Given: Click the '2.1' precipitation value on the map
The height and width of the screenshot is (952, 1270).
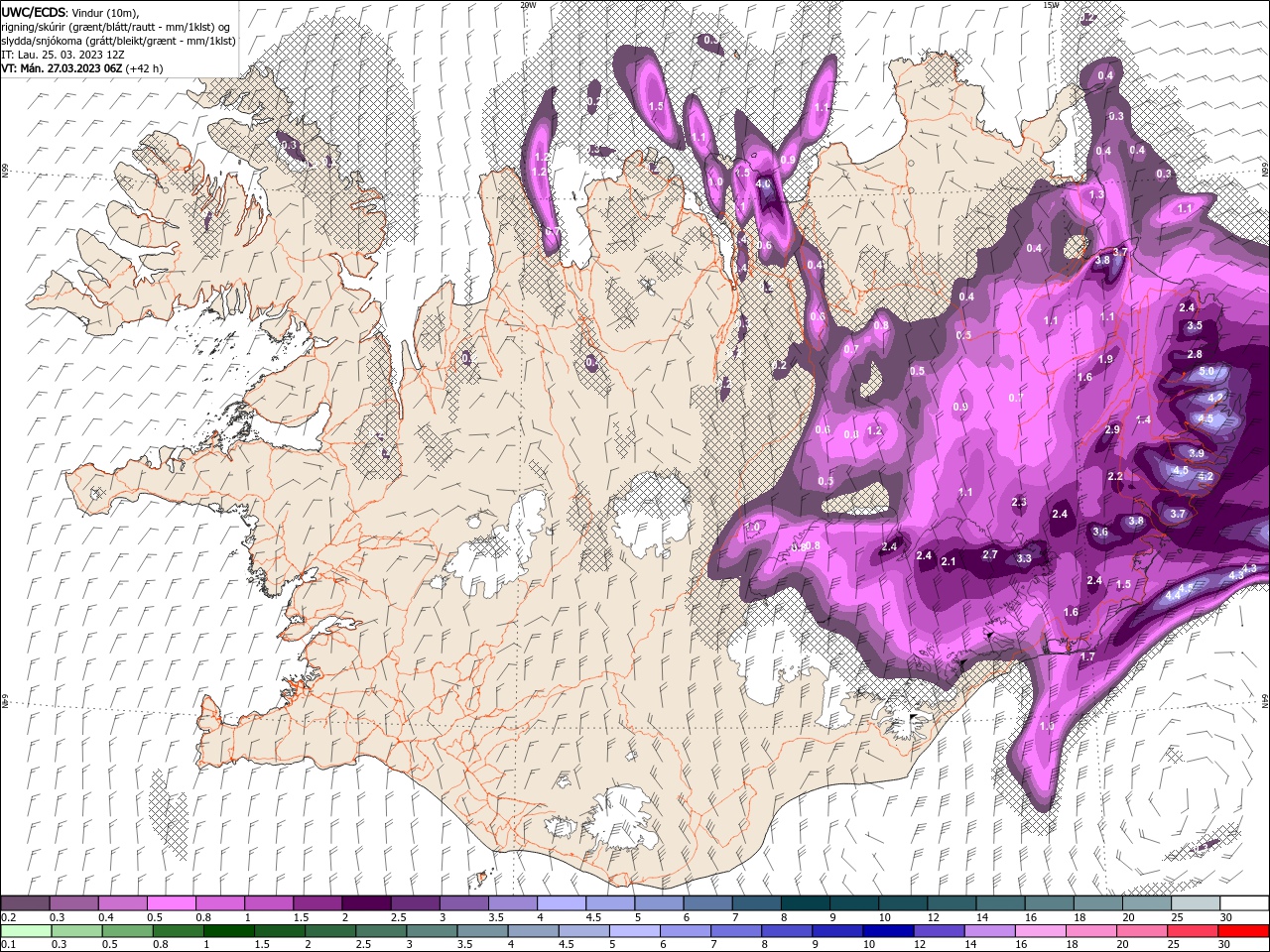Looking at the screenshot, I should pos(948,562).
